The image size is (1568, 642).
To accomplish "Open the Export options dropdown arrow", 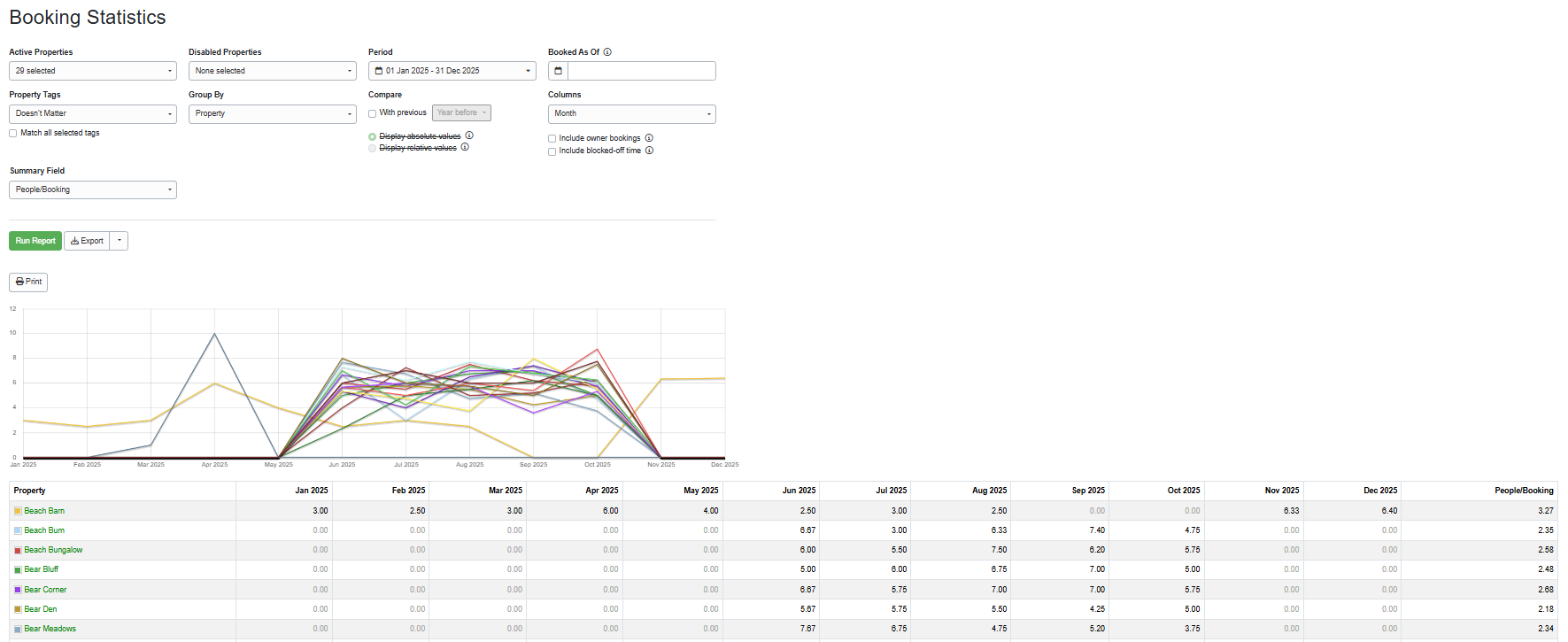I will point(120,241).
